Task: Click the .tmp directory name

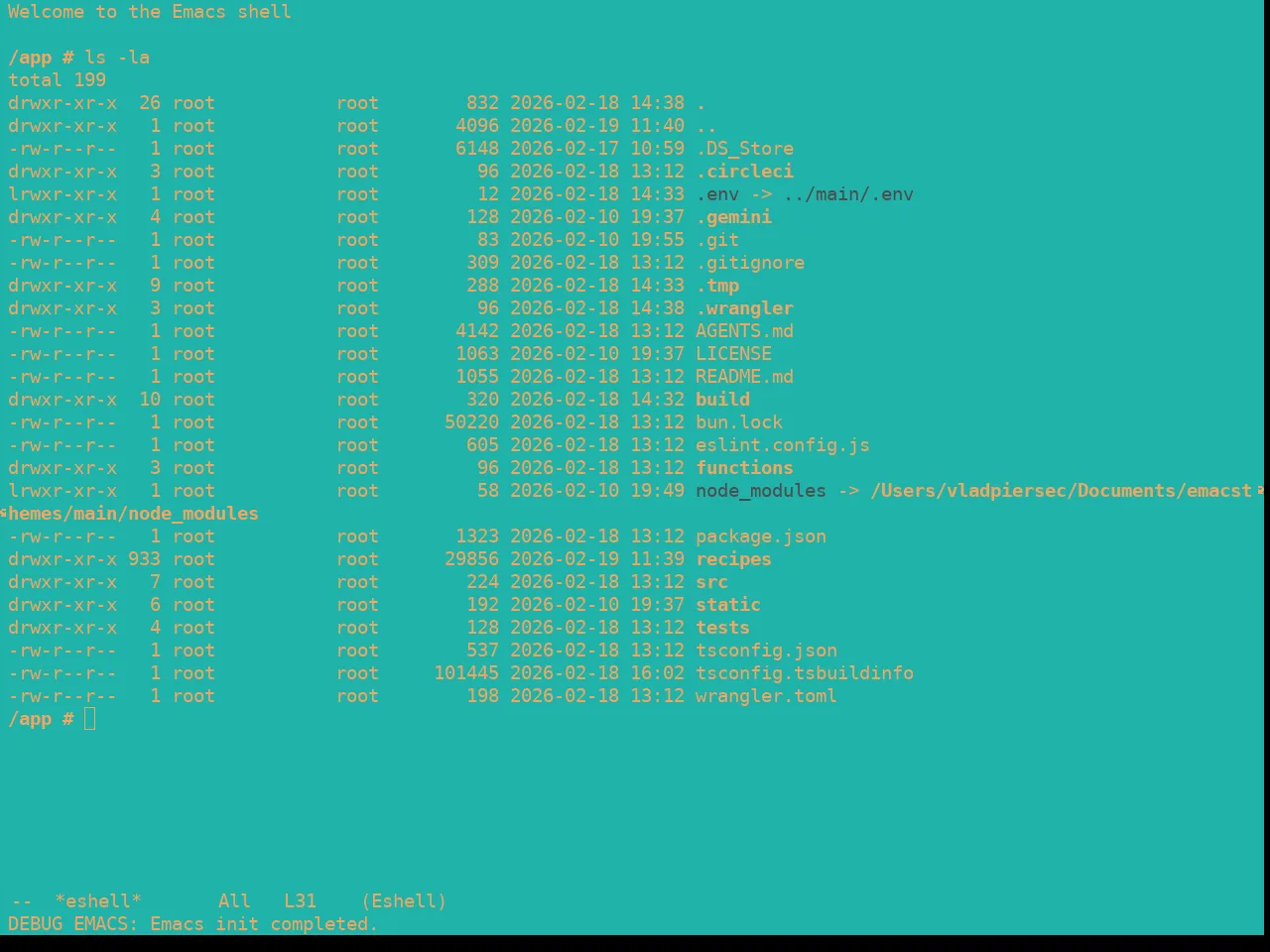Action: (717, 286)
